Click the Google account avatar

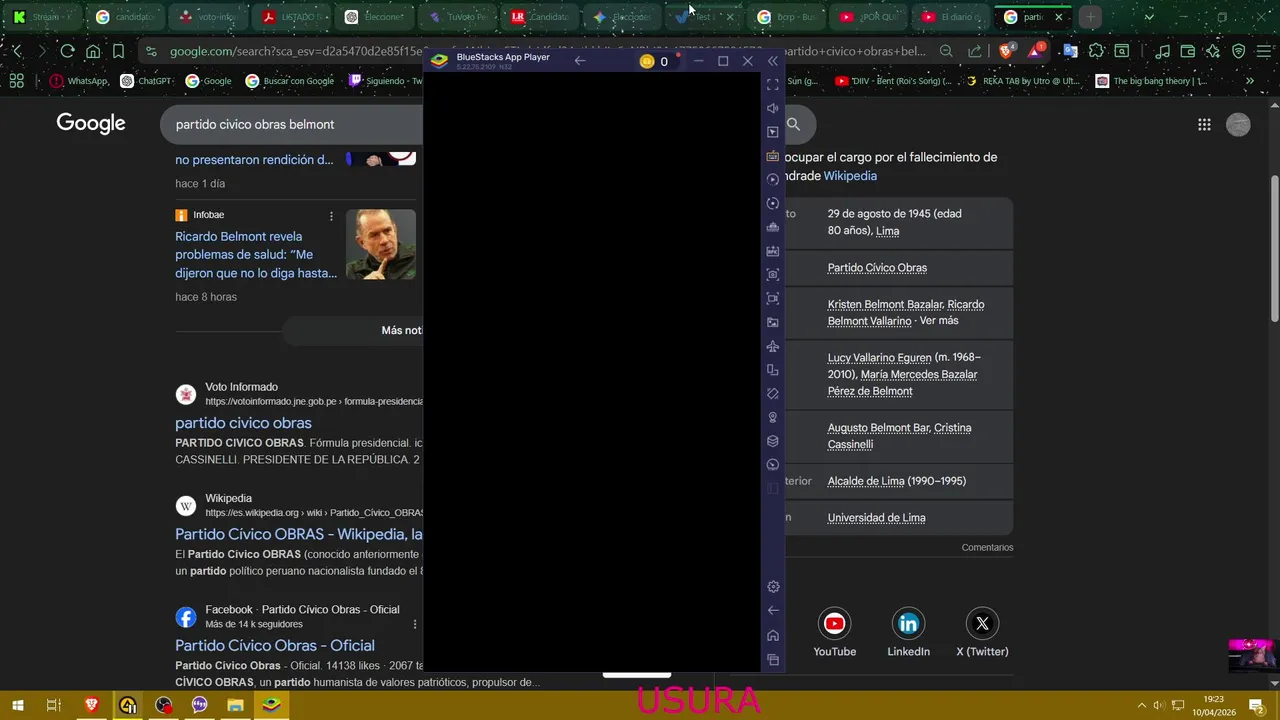tap(1239, 125)
